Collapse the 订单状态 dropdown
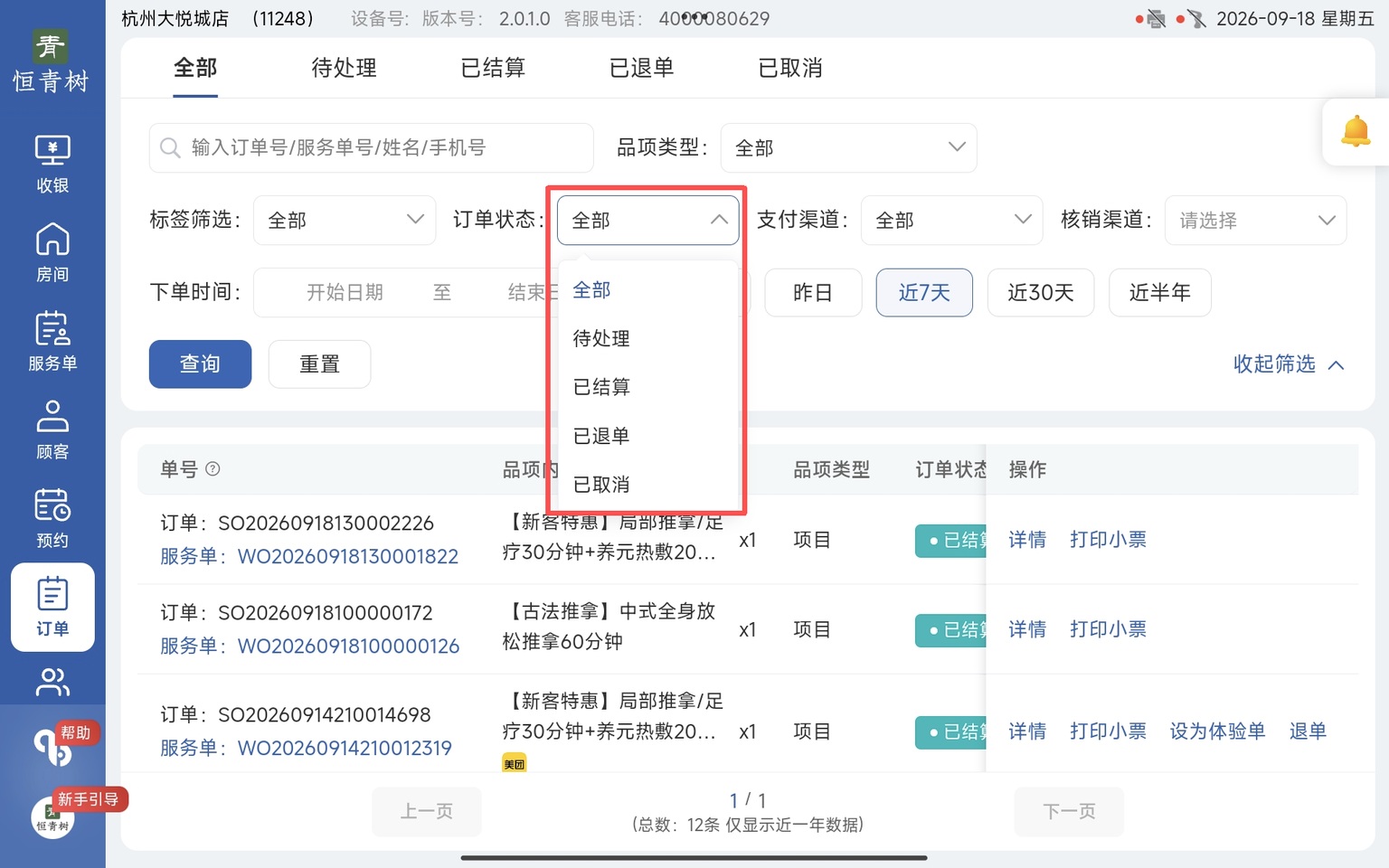The width and height of the screenshot is (1389, 868). click(648, 220)
